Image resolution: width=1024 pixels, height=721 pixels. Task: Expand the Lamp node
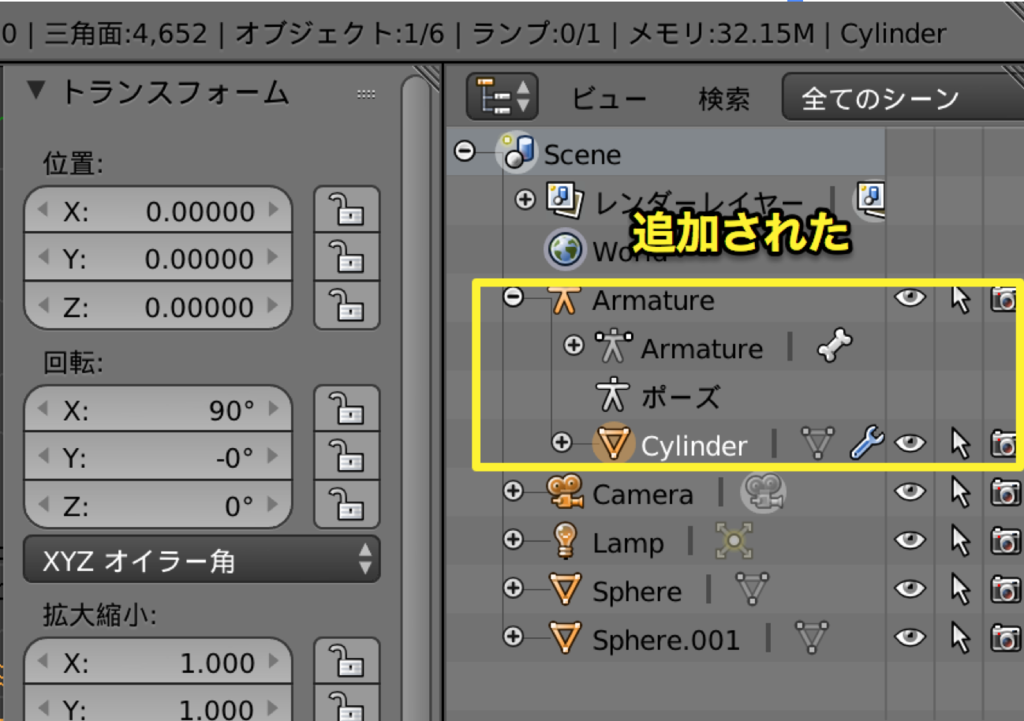pos(513,539)
